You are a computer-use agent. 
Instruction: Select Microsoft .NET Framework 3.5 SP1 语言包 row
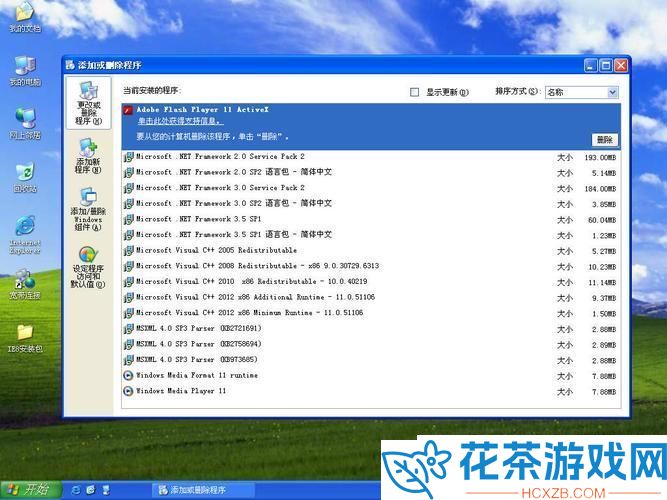click(x=371, y=235)
